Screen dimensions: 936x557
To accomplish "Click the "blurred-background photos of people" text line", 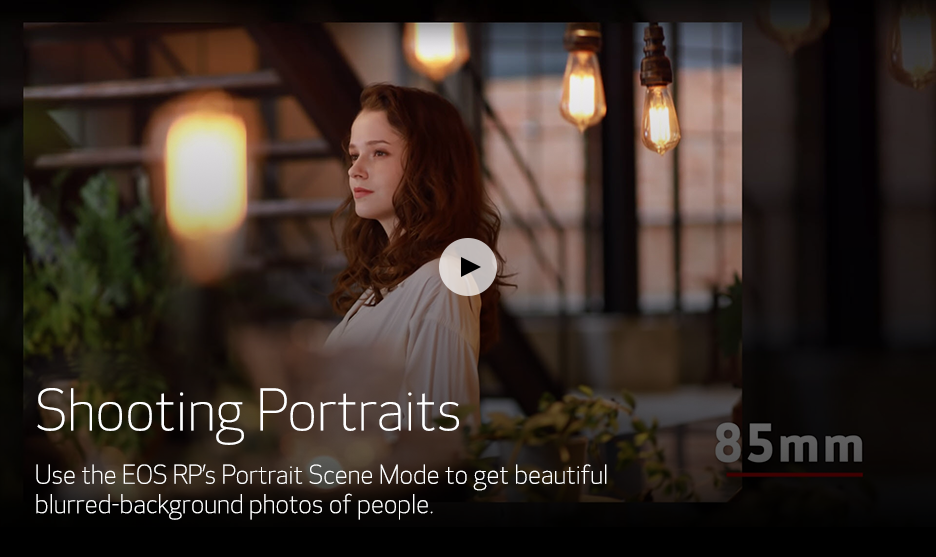I will (x=234, y=505).
